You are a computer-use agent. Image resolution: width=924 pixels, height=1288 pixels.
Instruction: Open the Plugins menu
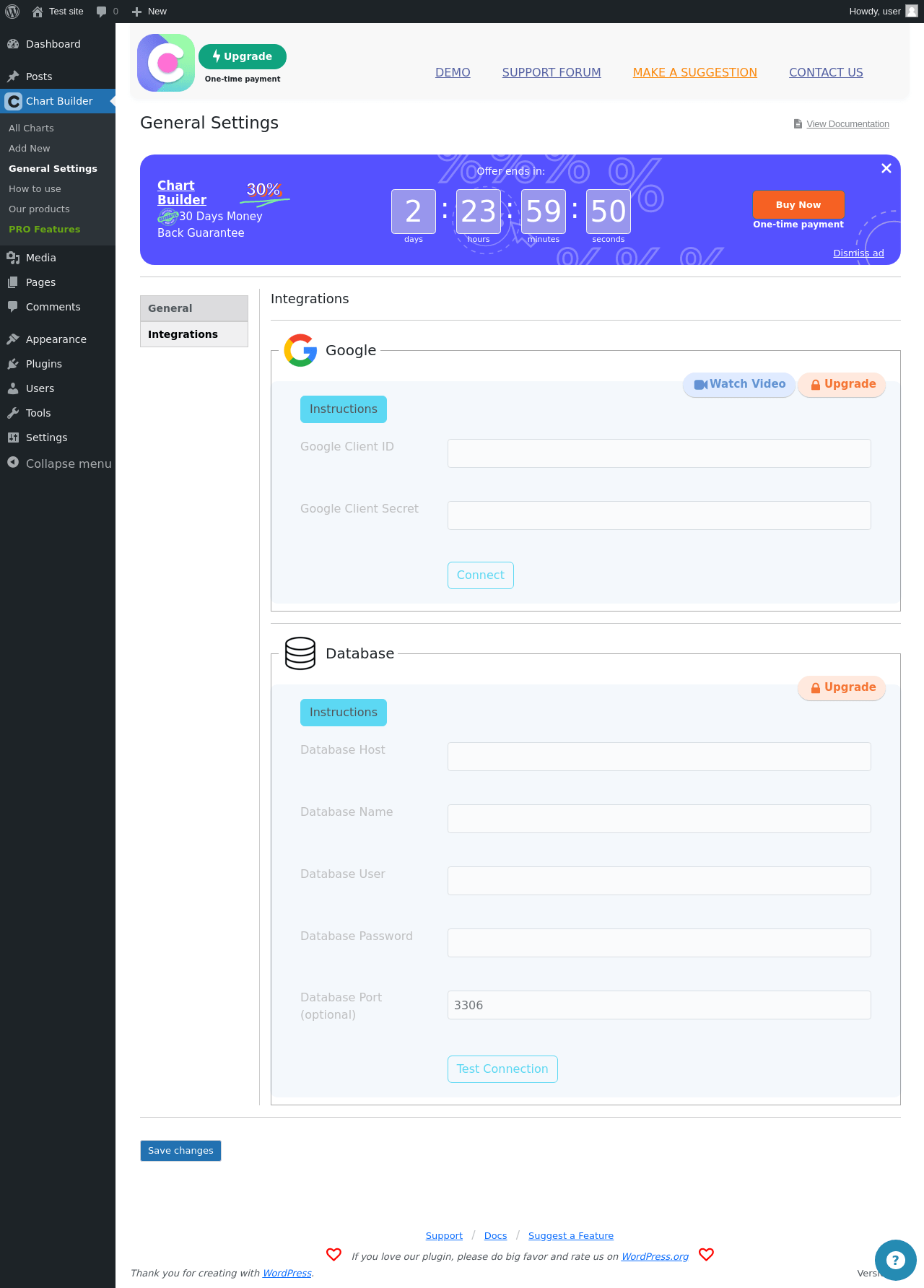pyautogui.click(x=58, y=364)
